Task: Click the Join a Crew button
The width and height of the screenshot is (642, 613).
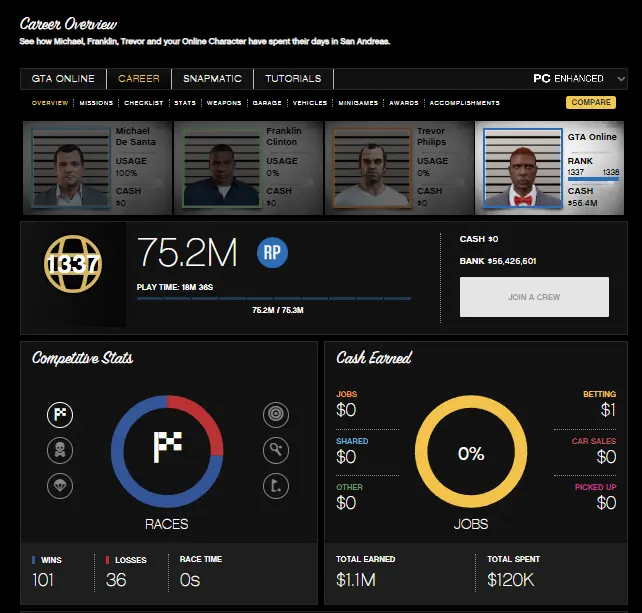Action: [534, 297]
